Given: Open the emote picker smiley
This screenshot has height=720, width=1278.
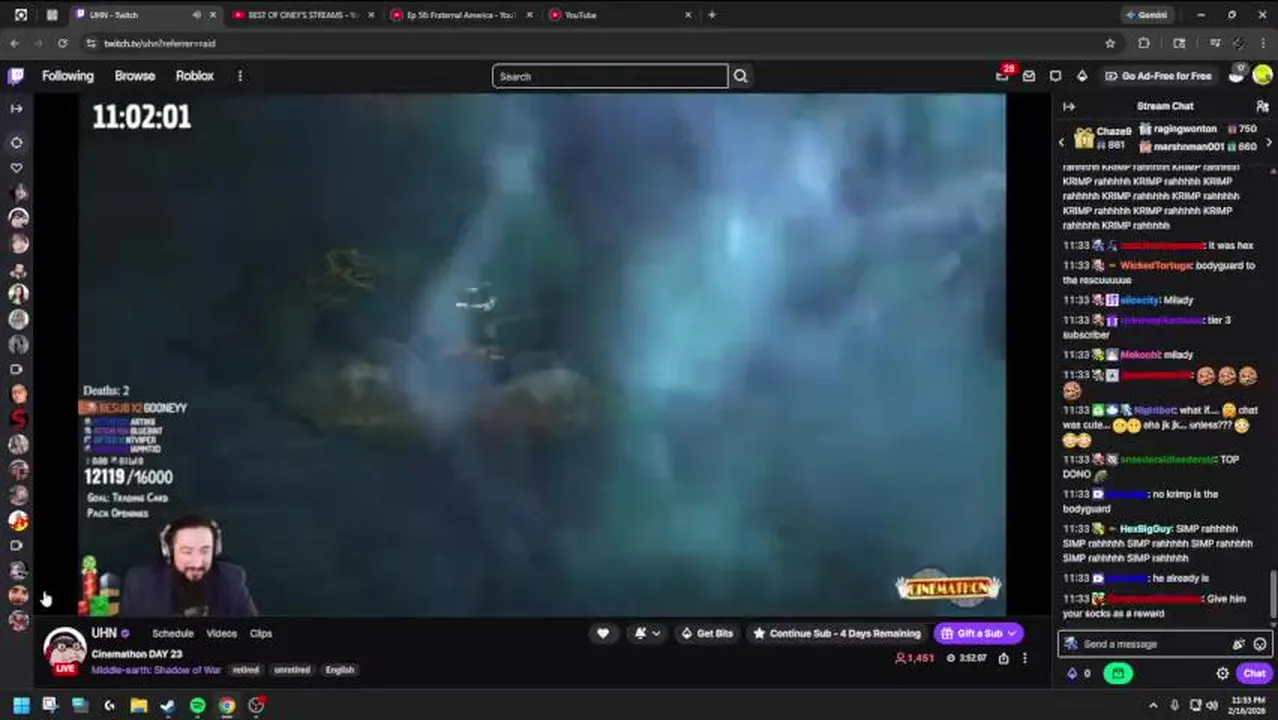Looking at the screenshot, I should coord(1260,645).
